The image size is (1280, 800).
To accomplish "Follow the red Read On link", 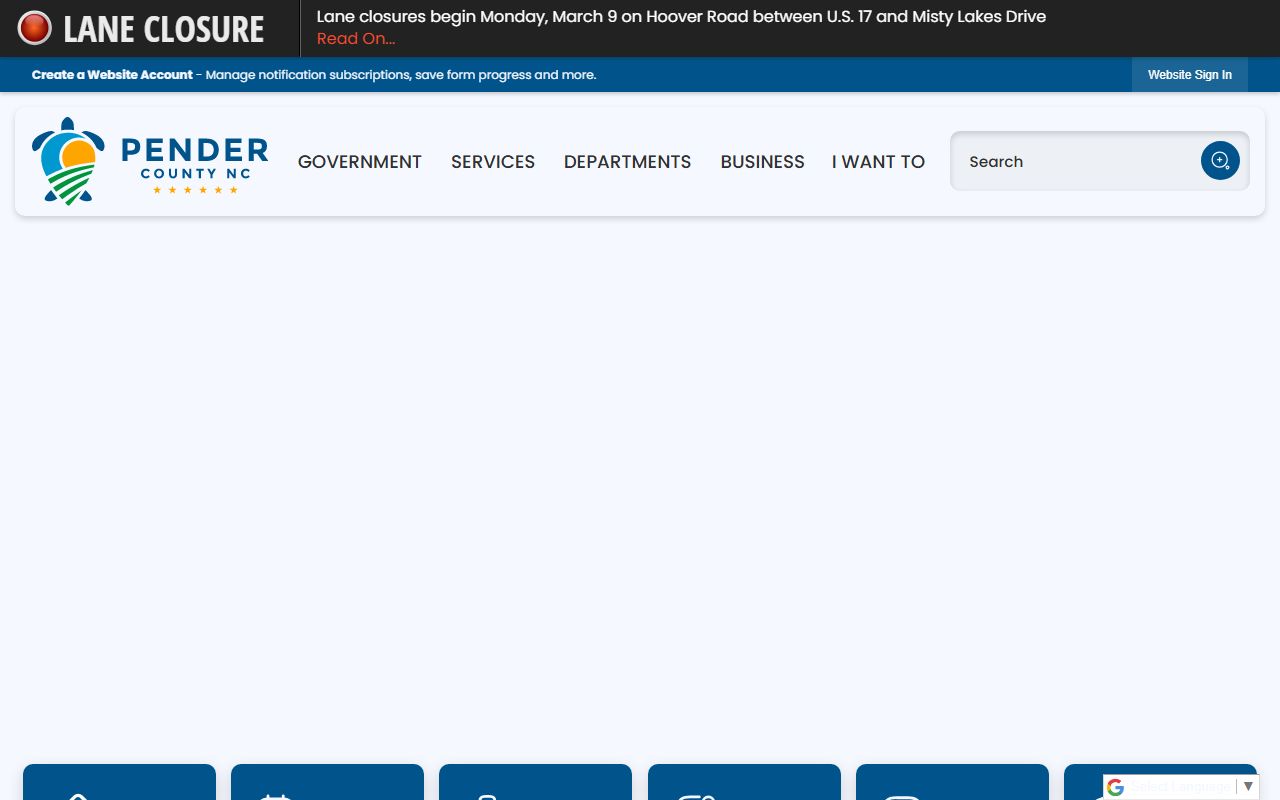I will coord(355,39).
